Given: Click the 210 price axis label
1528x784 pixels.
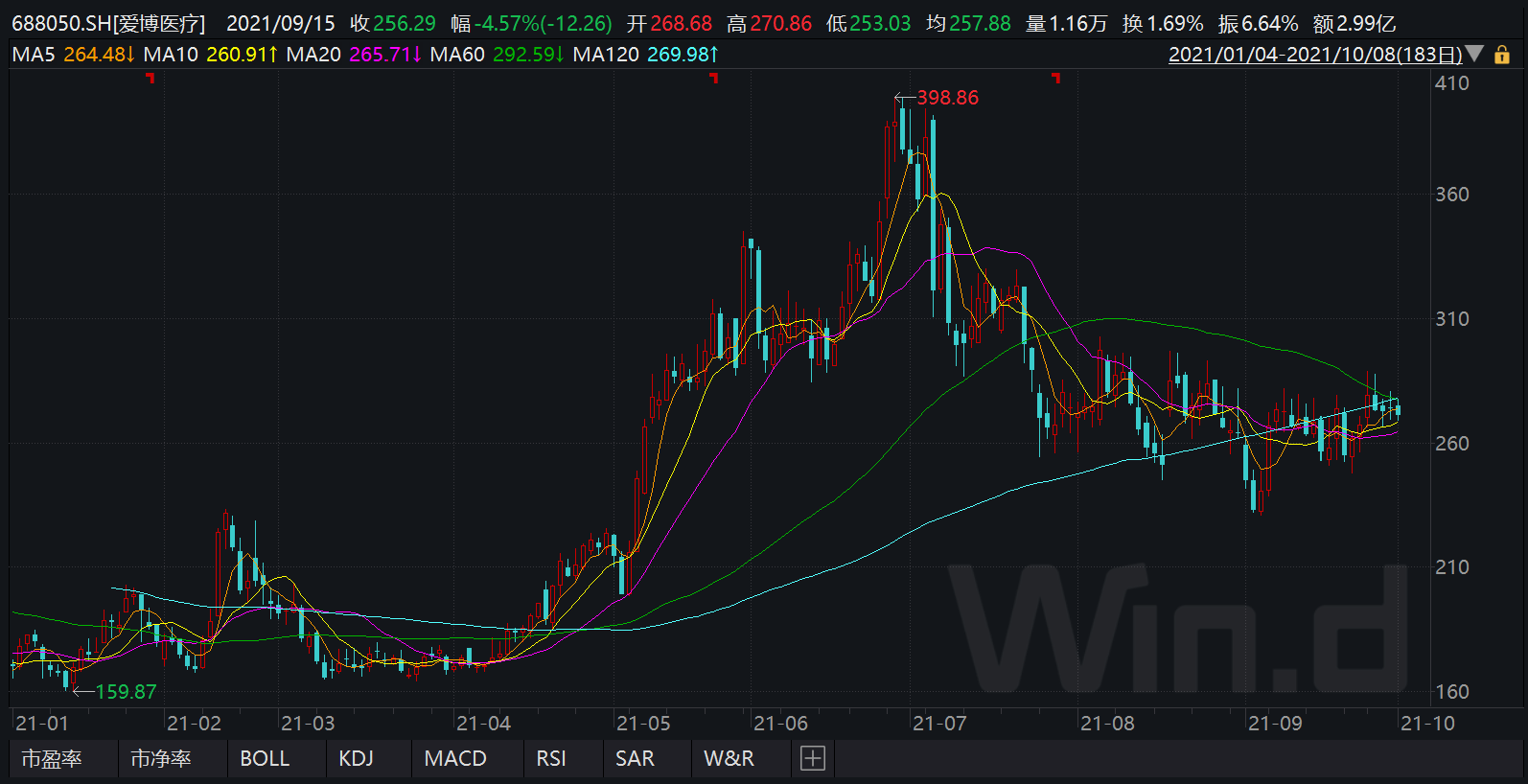Looking at the screenshot, I should coord(1451,567).
